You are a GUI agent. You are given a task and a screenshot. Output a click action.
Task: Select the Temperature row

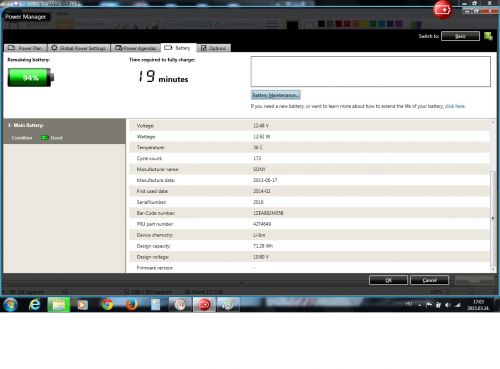click(x=310, y=147)
